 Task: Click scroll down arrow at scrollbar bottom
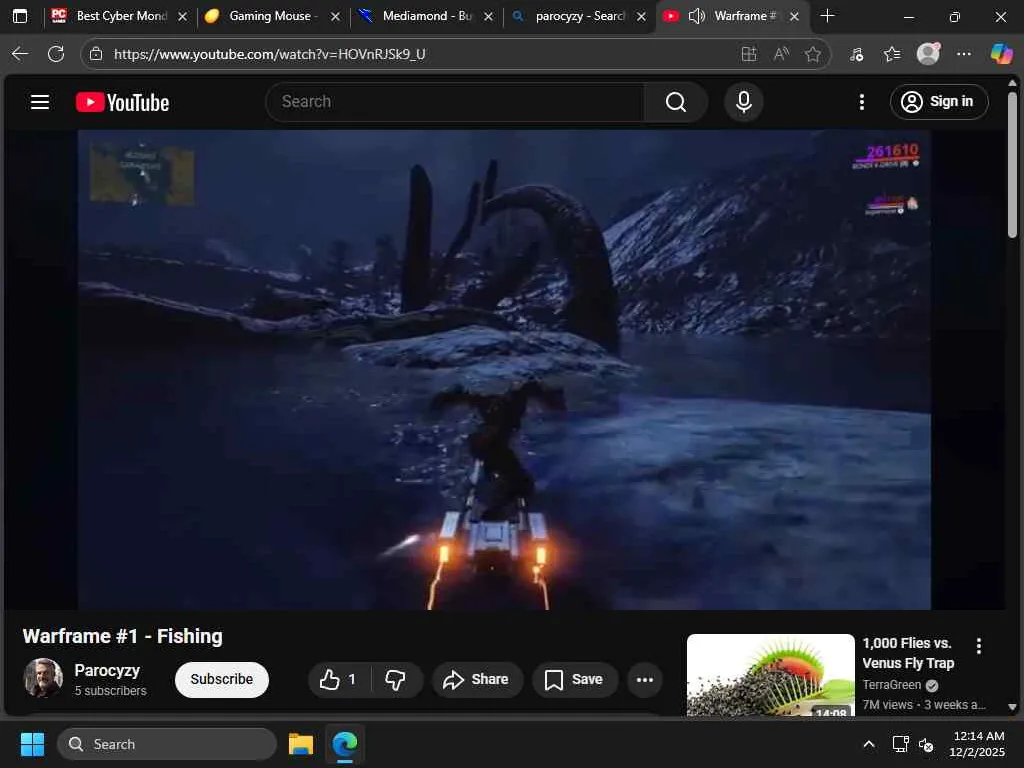pyautogui.click(x=1012, y=707)
